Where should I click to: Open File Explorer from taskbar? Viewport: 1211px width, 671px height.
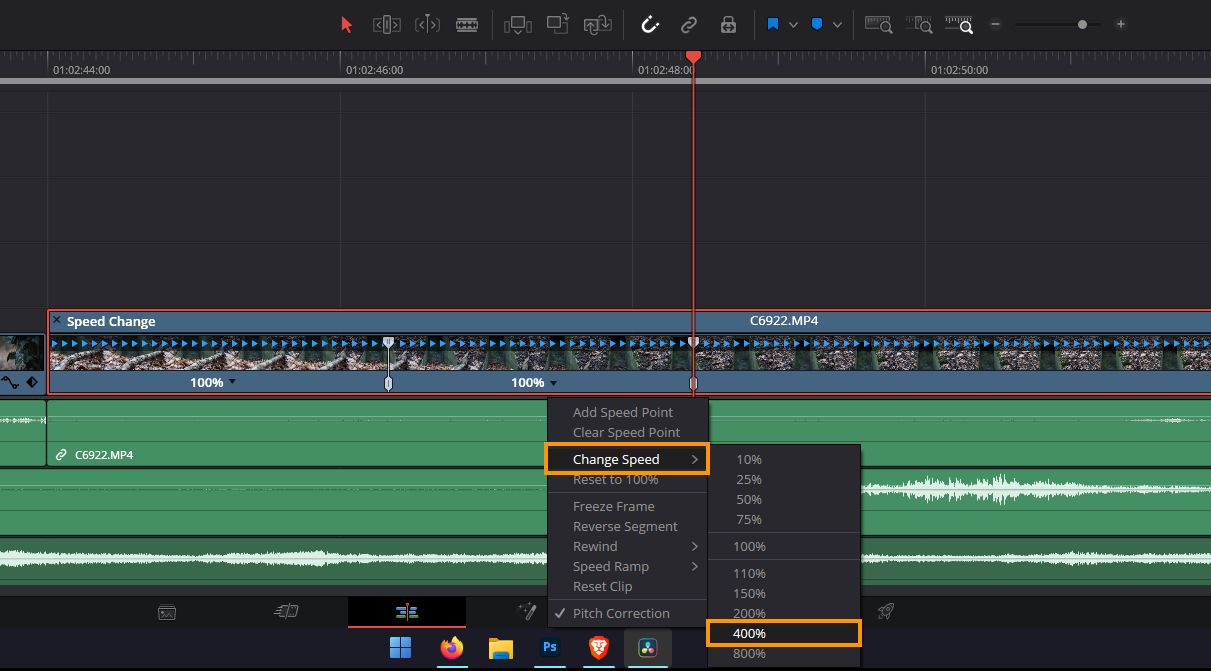click(500, 648)
